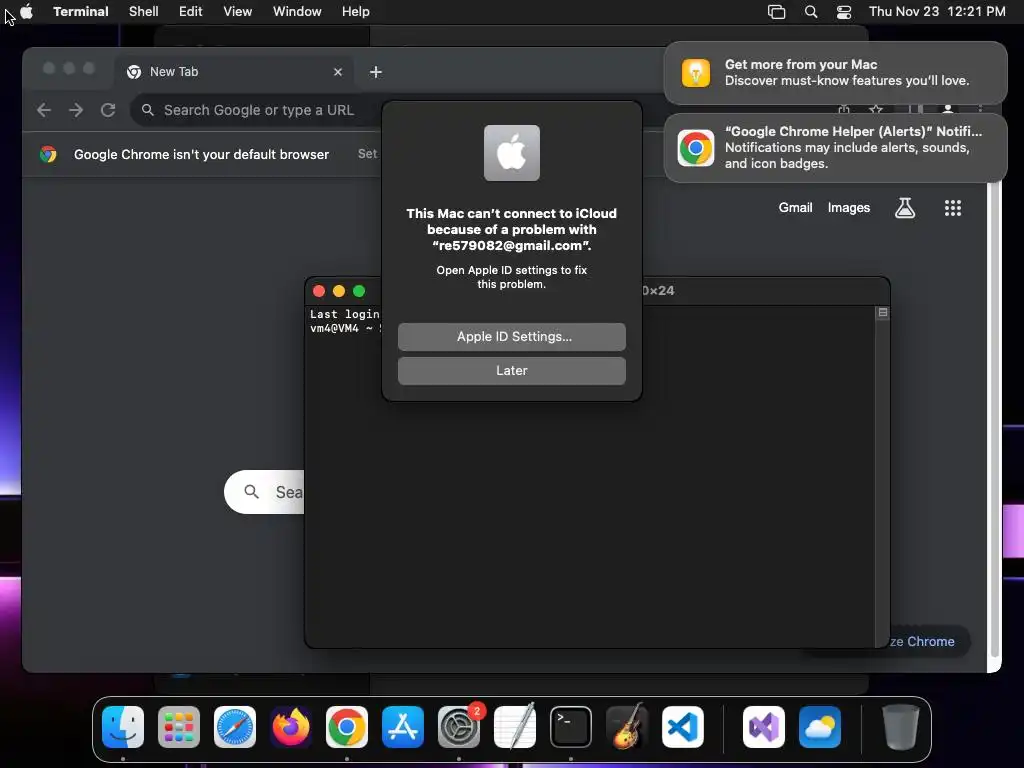Open Finder from the Dock
1024x768 pixels.
point(123,727)
